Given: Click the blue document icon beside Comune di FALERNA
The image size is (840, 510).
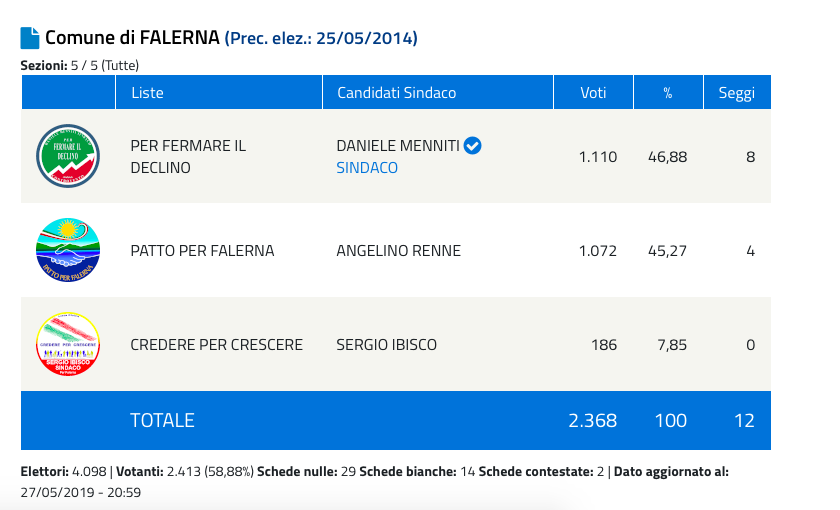Looking at the screenshot, I should (30, 38).
